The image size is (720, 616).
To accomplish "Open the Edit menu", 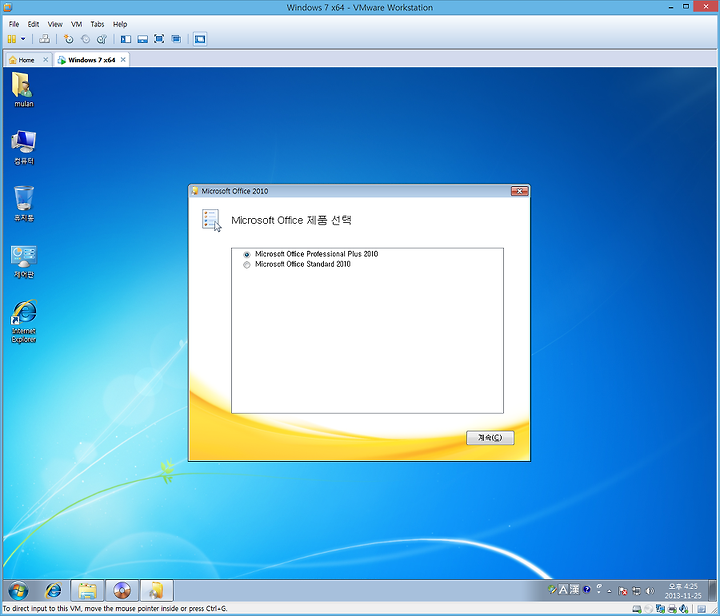I will [x=33, y=24].
